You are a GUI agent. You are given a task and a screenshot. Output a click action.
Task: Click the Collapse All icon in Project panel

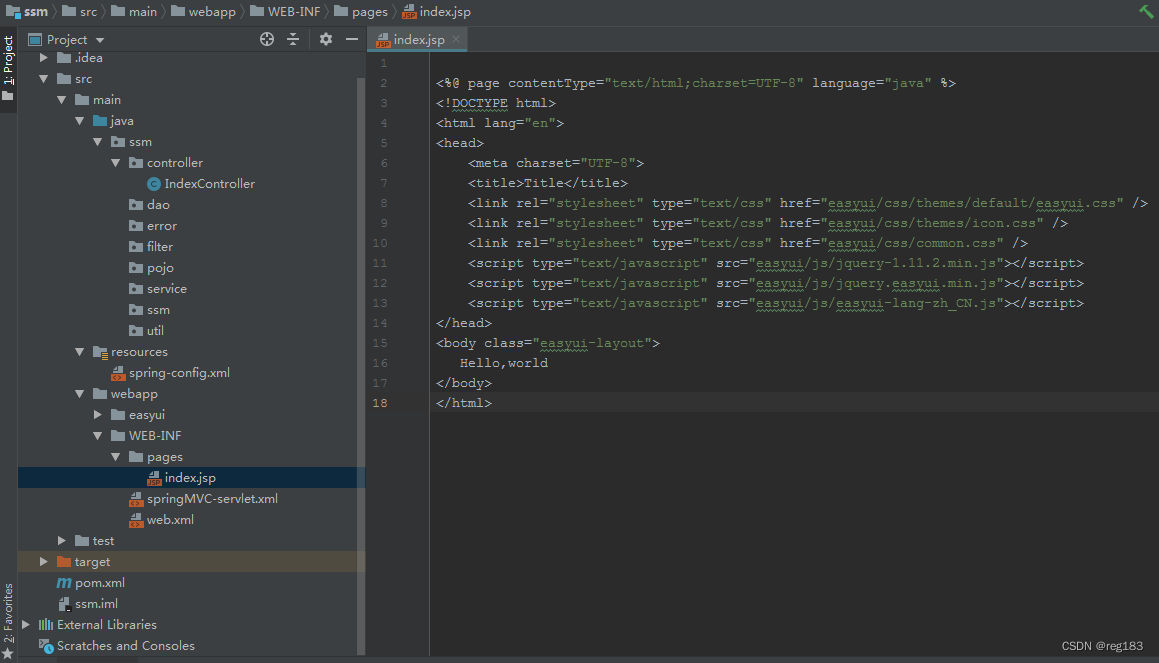(293, 39)
